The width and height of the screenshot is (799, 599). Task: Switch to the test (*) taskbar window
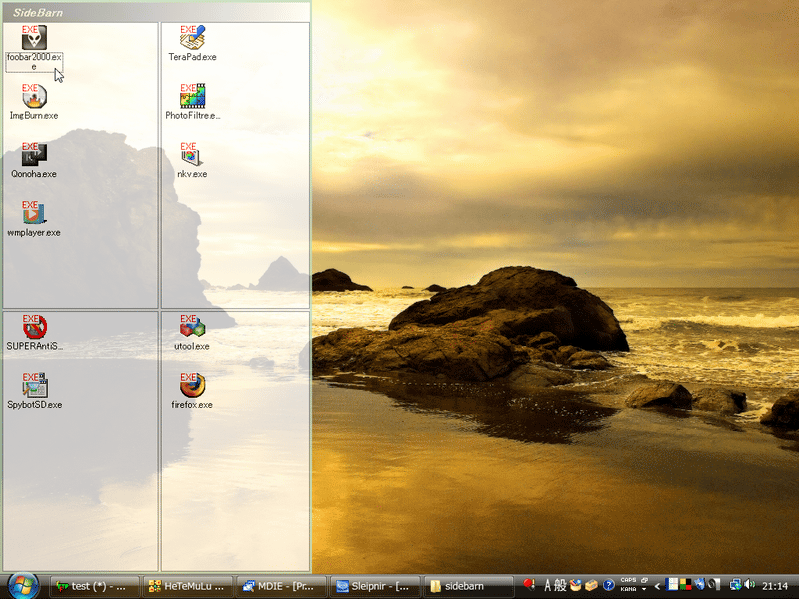[x=94, y=586]
